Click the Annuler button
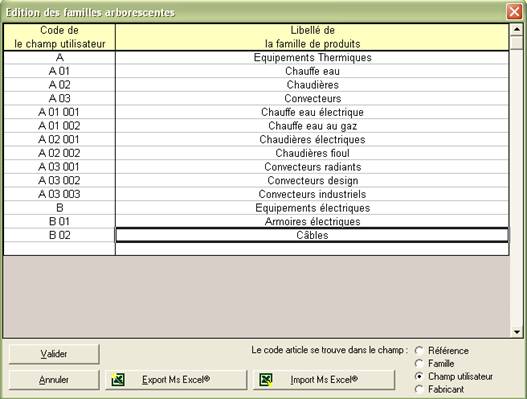 click(54, 380)
